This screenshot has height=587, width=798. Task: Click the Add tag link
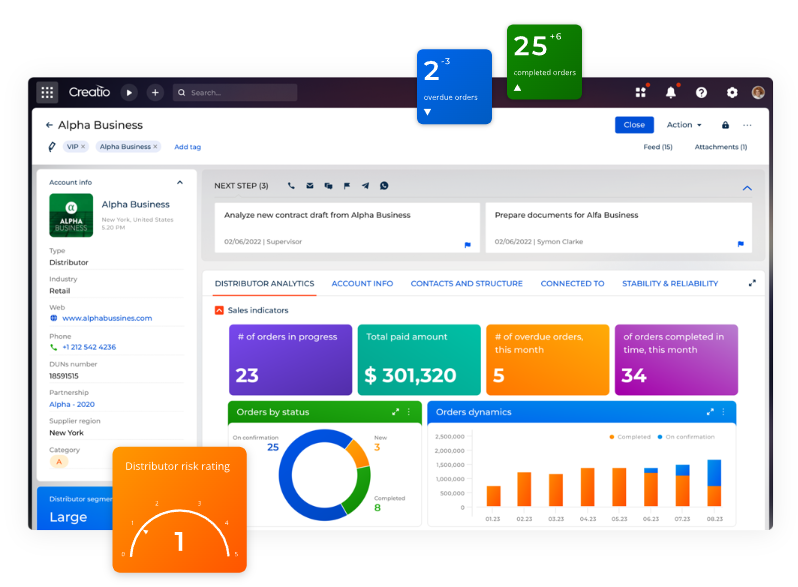click(187, 147)
